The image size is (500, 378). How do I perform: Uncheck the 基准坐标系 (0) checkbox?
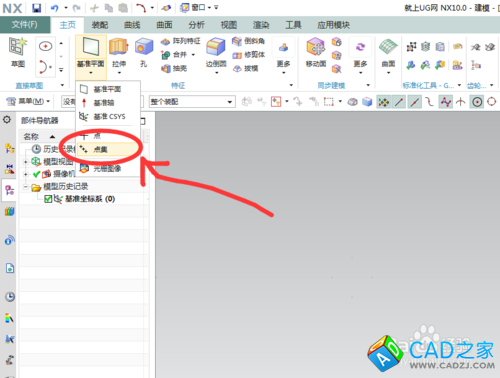(x=48, y=199)
